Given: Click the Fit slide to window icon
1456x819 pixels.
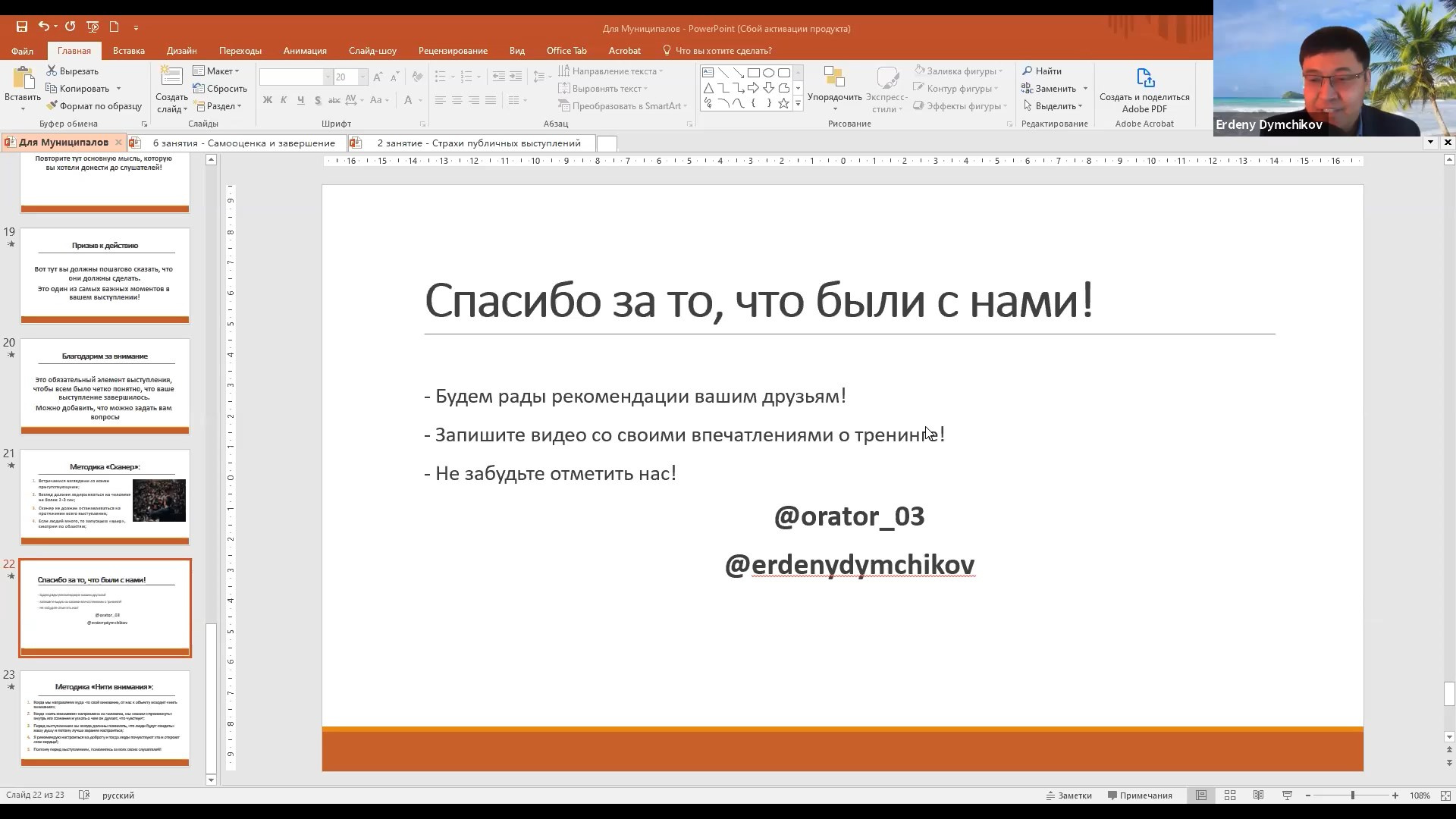Looking at the screenshot, I should [1445, 795].
